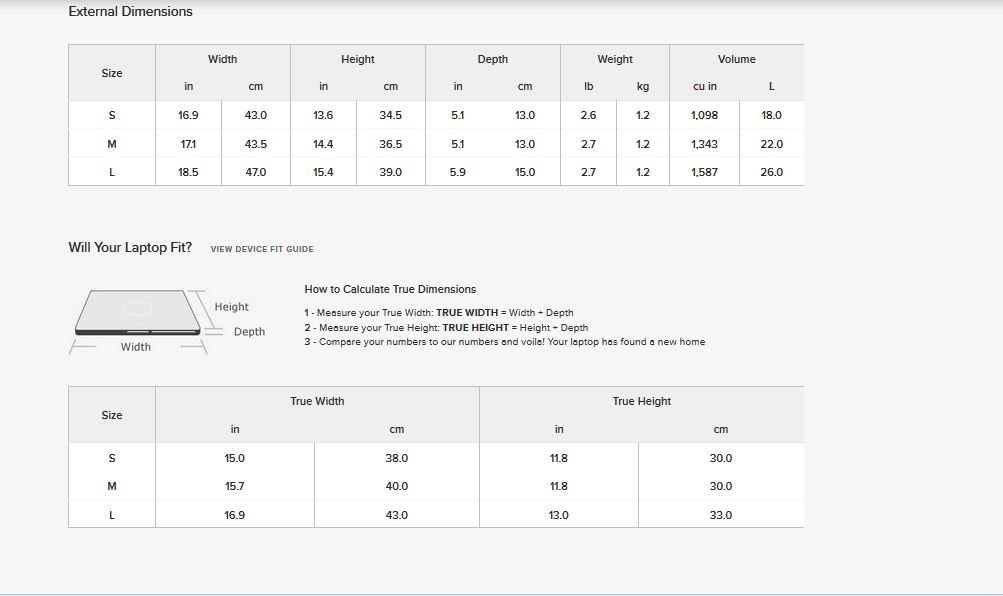Select the Weight column header
The width and height of the screenshot is (1003, 596).
(x=615, y=59)
